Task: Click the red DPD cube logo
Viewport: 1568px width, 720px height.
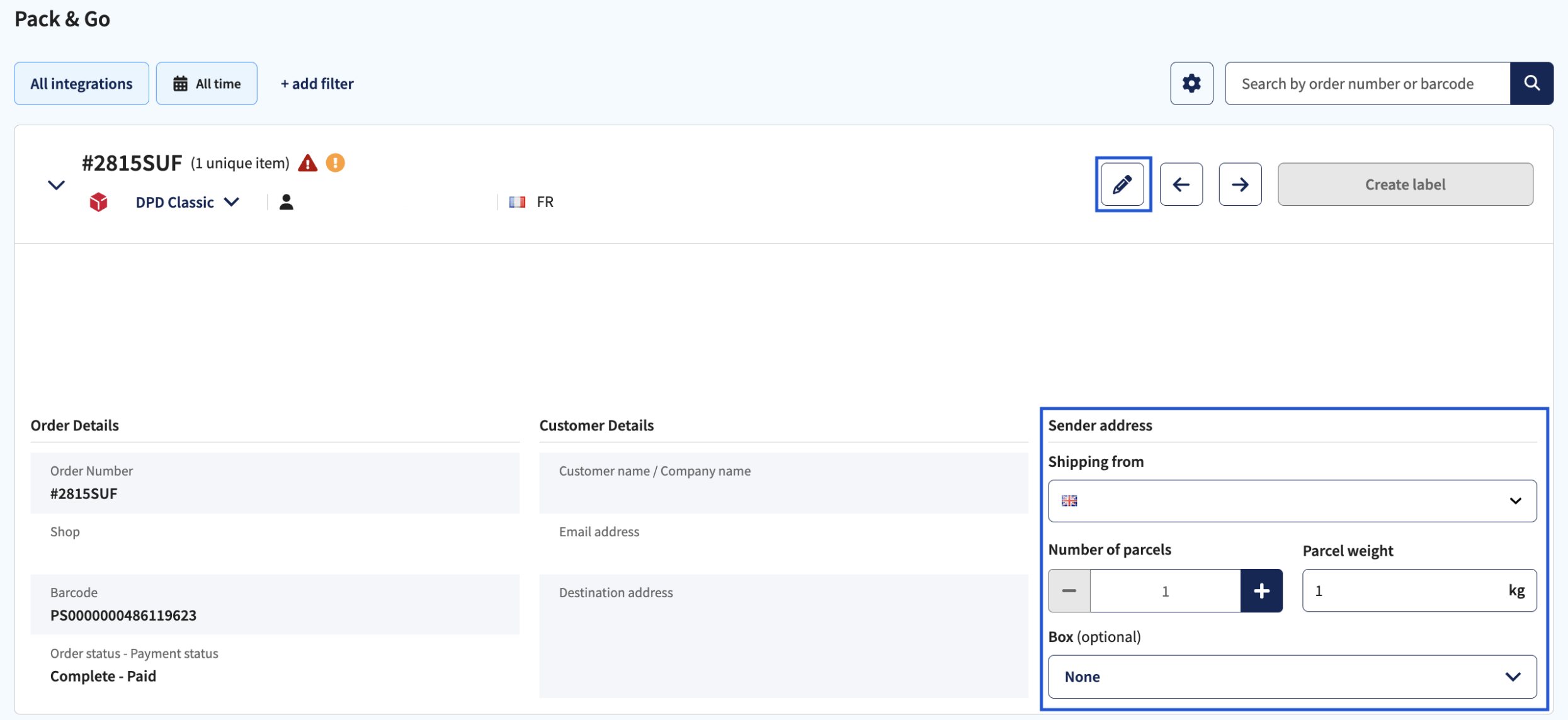Action: click(x=98, y=202)
